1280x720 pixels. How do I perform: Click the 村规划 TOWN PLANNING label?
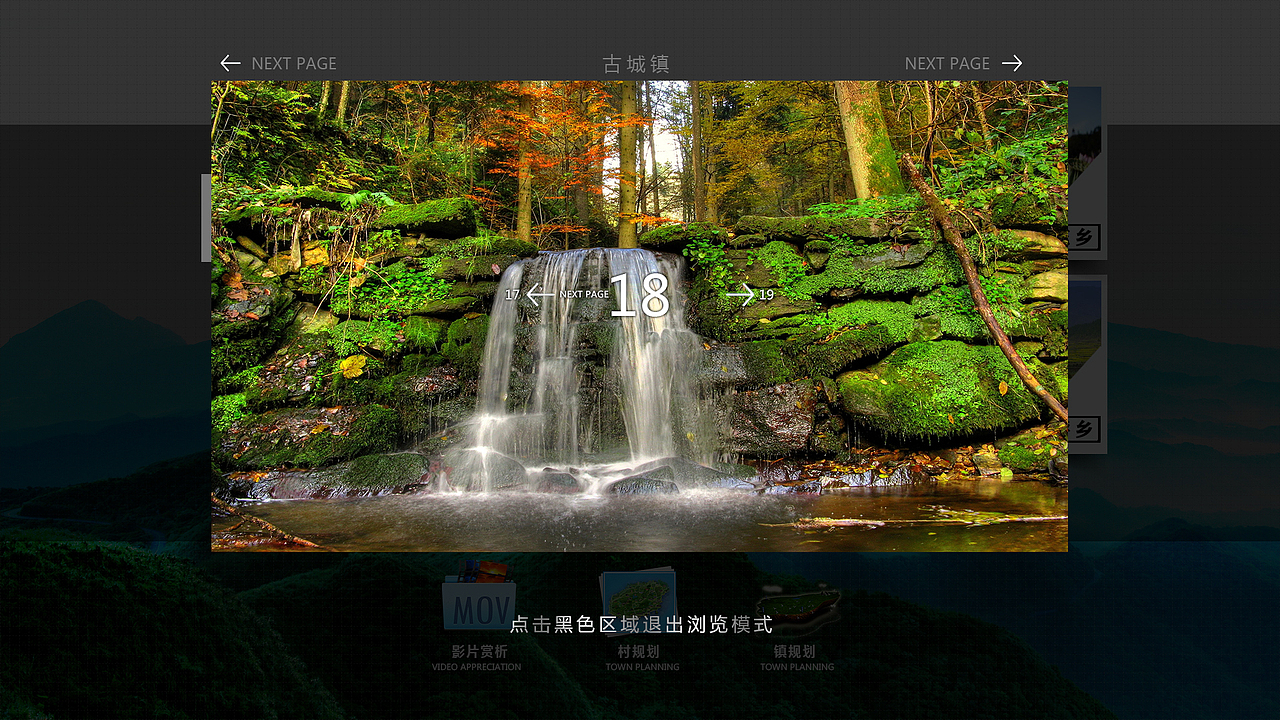(642, 657)
